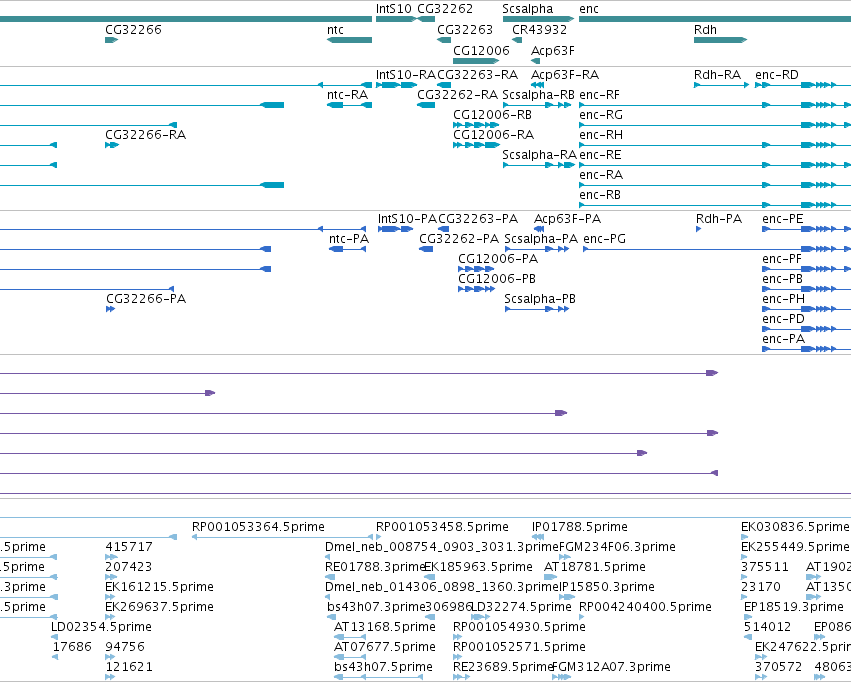Click the IntS10-PA protein label
The height and width of the screenshot is (682, 851).
pos(407,219)
